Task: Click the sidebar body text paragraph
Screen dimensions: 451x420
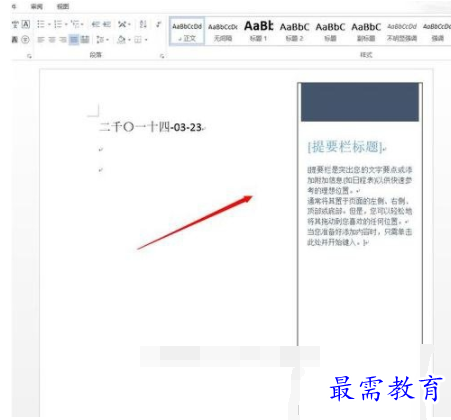Action: tap(359, 206)
